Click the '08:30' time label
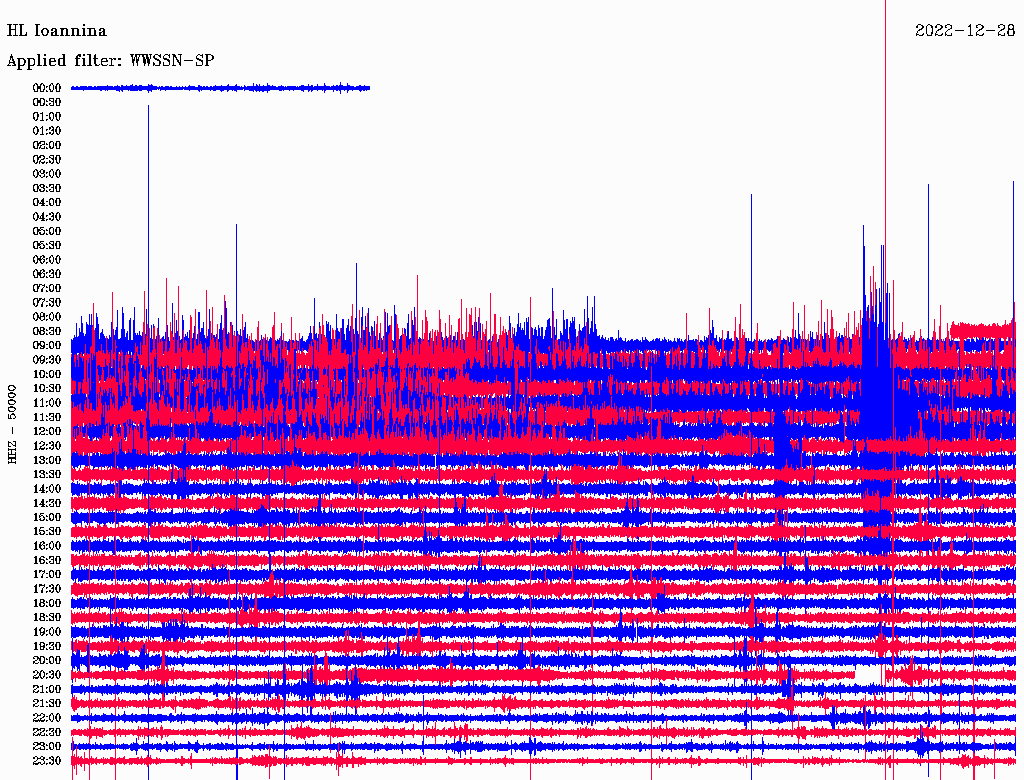This screenshot has width=1024, height=780. pyautogui.click(x=47, y=331)
